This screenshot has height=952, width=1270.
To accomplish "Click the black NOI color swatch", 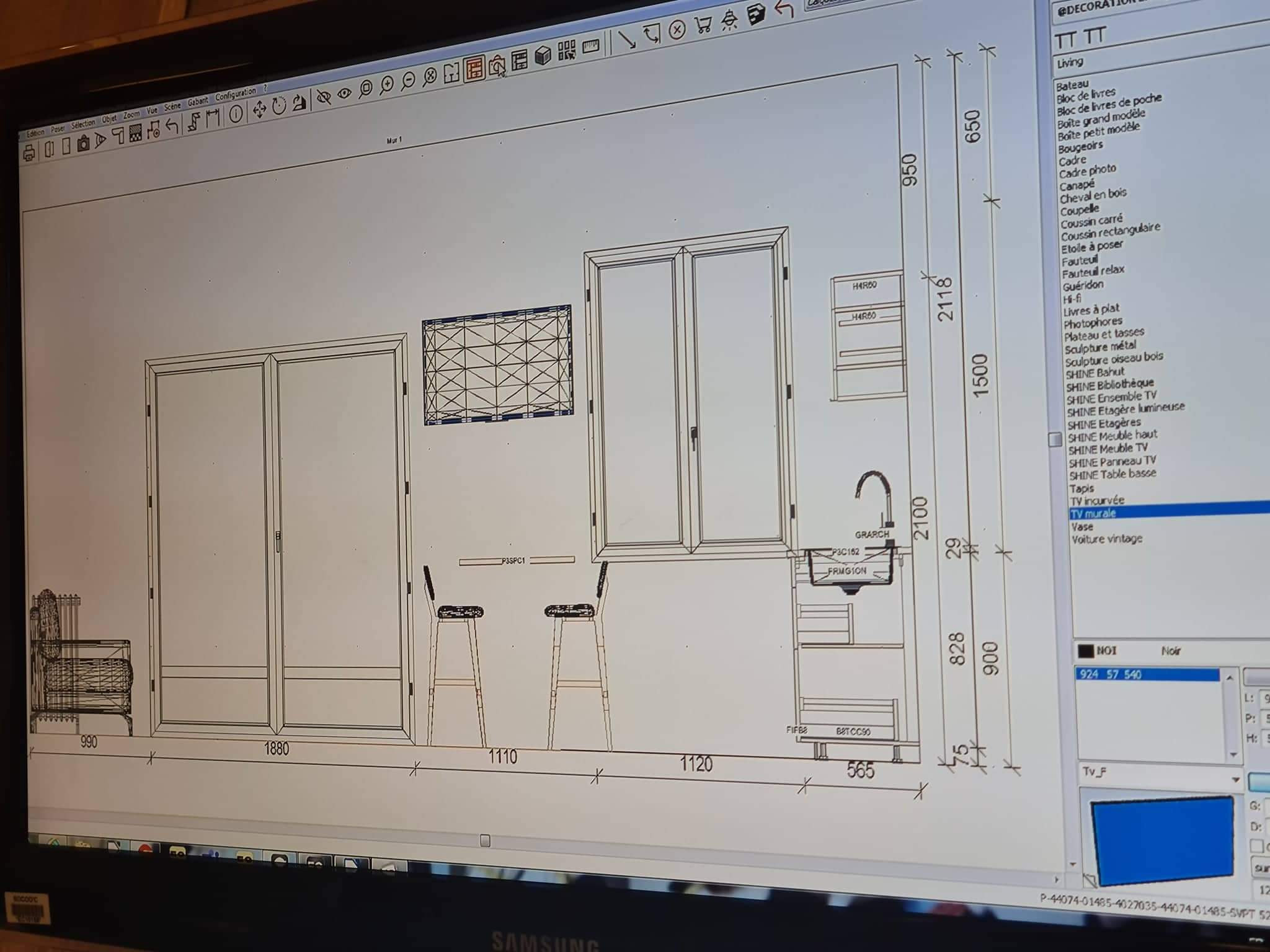I will tap(1086, 651).
